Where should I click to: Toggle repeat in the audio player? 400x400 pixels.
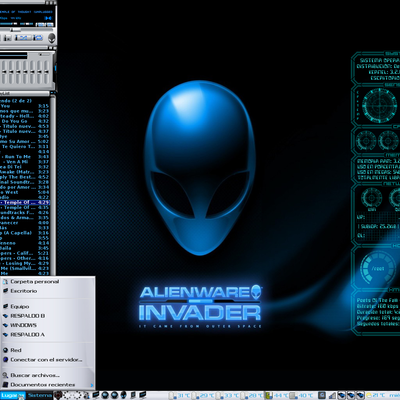pos(38,38)
